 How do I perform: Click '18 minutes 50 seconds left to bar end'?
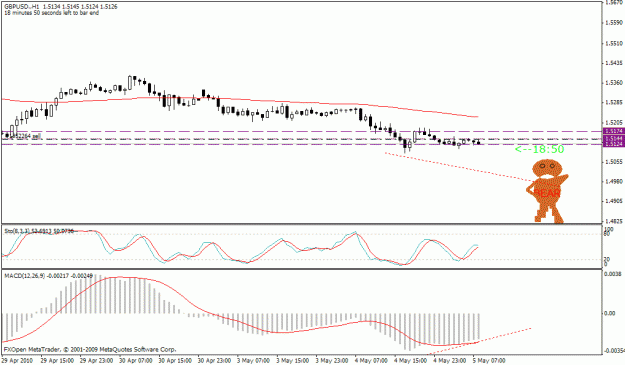[x=51, y=13]
